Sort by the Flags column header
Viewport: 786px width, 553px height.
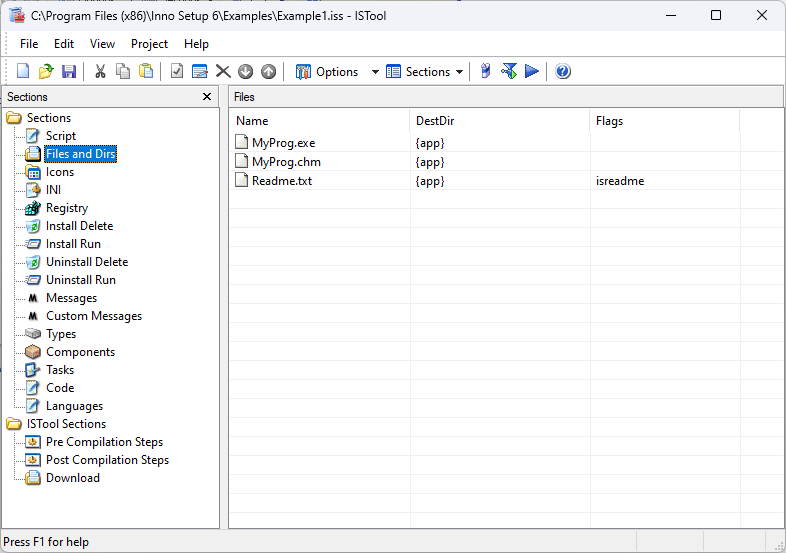pyautogui.click(x=664, y=121)
